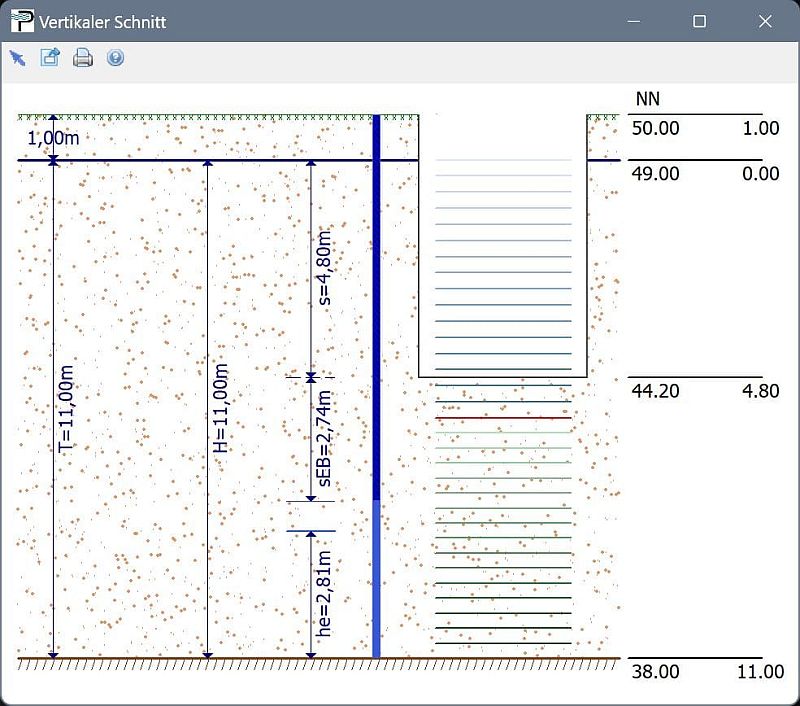Minimize the Vertikaler Schnitt window
Image resolution: width=800 pixels, height=706 pixels.
point(634,21)
